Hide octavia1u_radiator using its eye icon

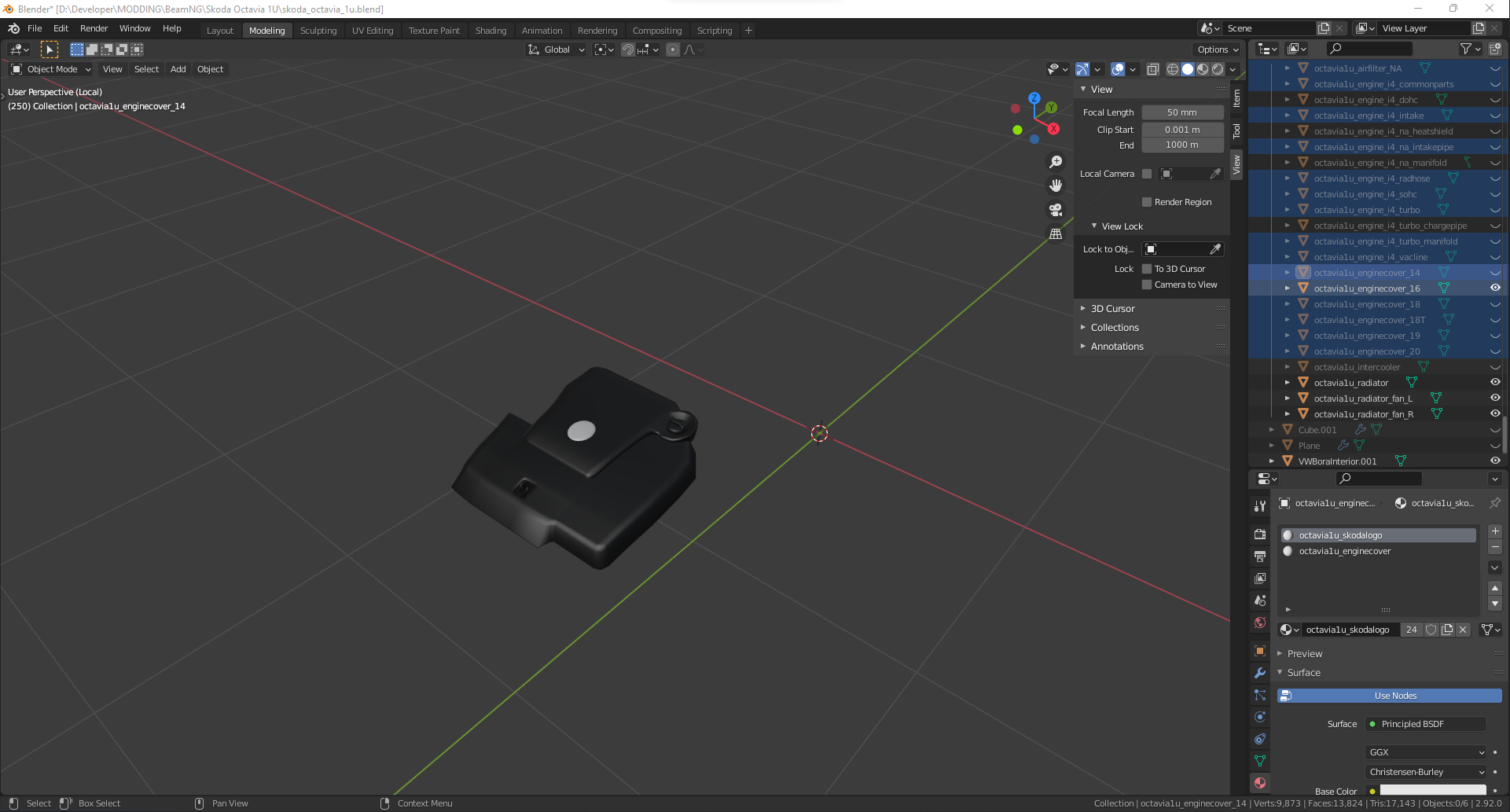click(1495, 383)
